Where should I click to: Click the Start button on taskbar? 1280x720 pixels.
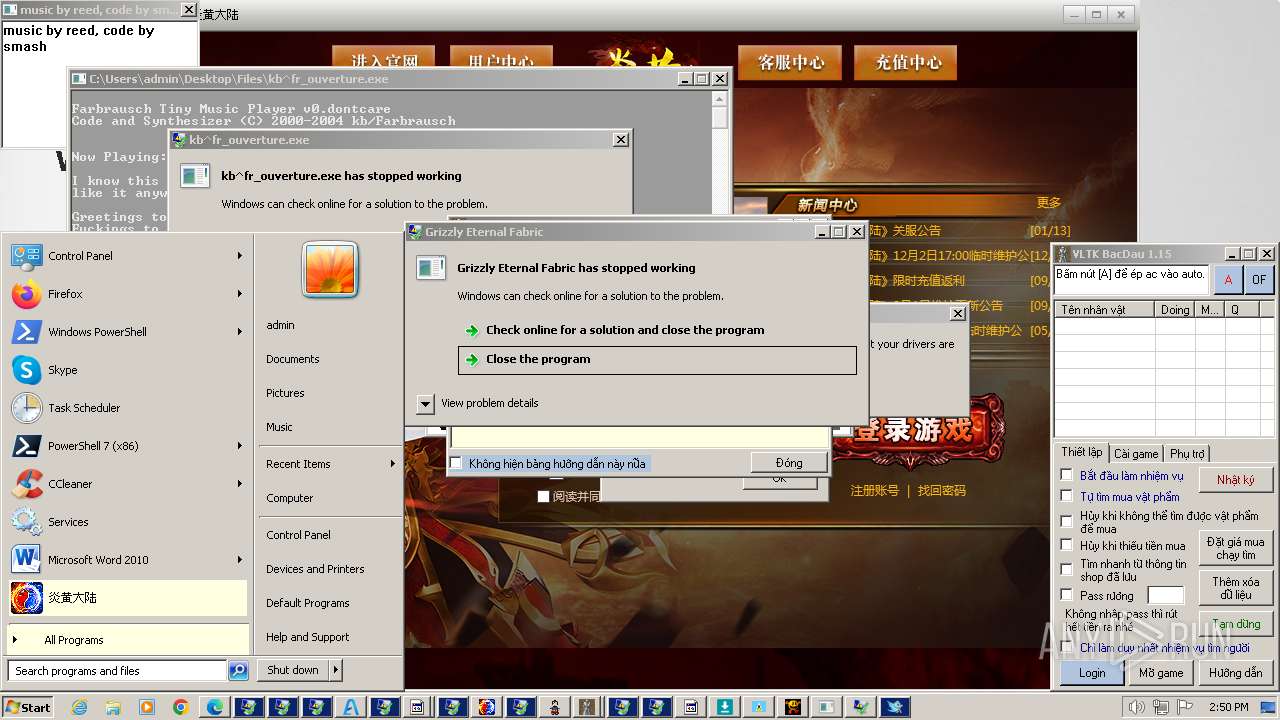pyautogui.click(x=28, y=707)
